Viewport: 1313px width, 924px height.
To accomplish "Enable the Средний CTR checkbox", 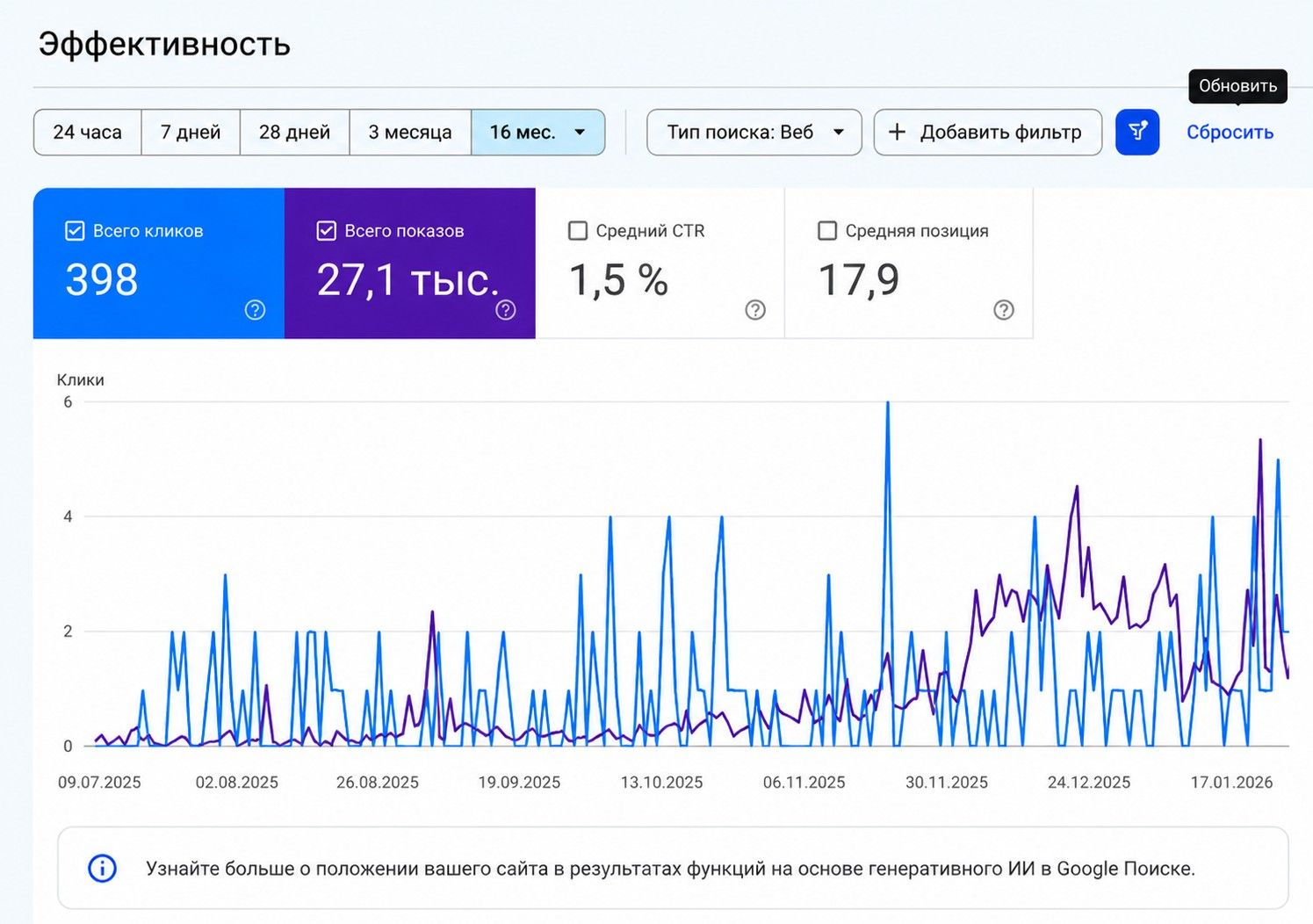I will tap(578, 231).
